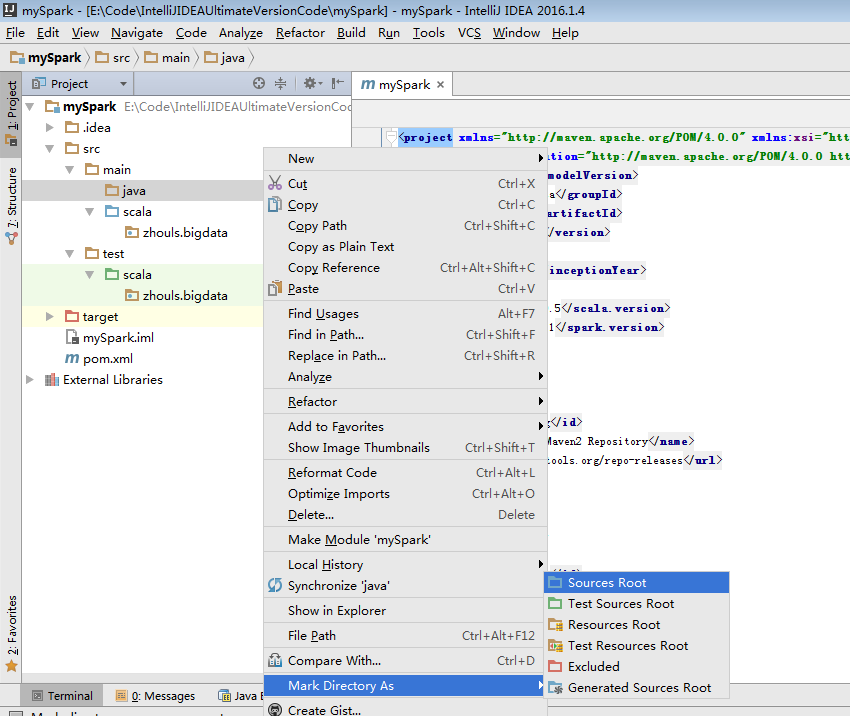Choose Find Usages
This screenshot has height=716, width=850.
[x=405, y=313]
